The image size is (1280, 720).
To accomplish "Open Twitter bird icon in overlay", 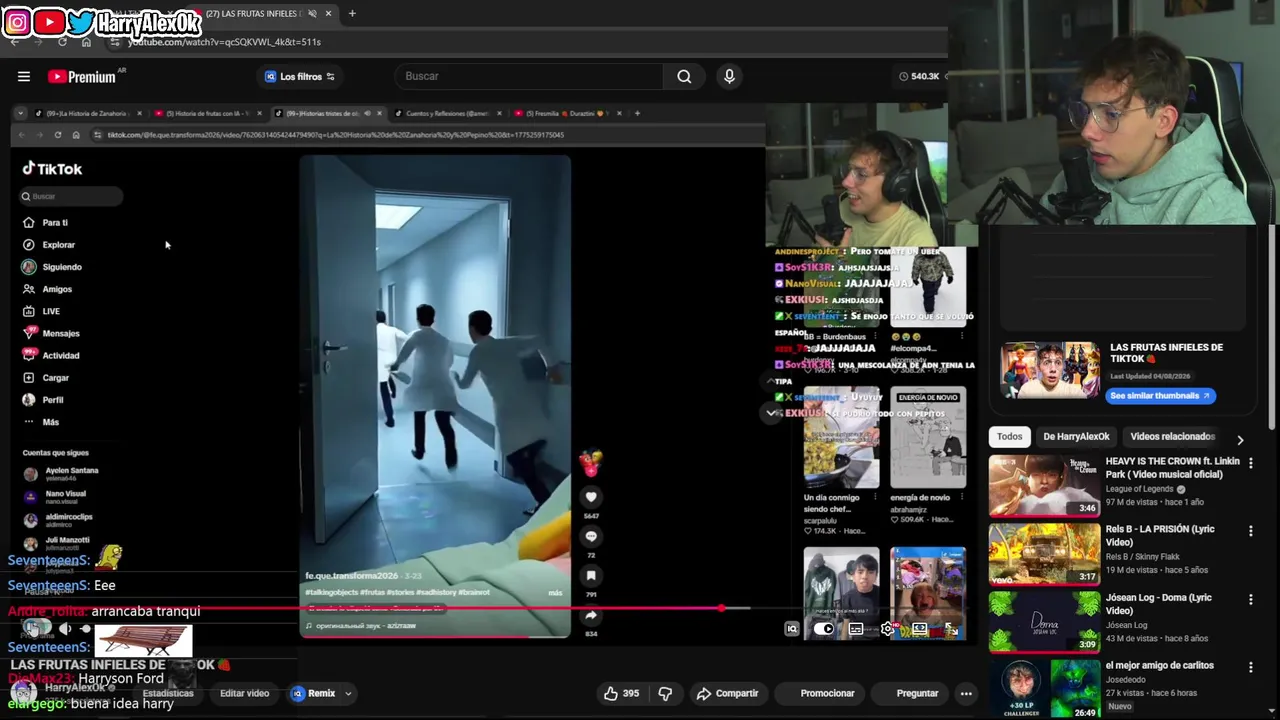I will tap(82, 21).
